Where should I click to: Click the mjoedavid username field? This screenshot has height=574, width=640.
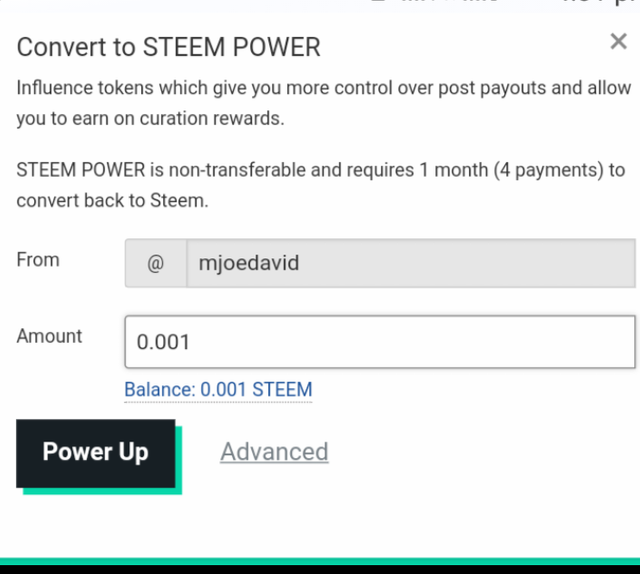coord(410,264)
